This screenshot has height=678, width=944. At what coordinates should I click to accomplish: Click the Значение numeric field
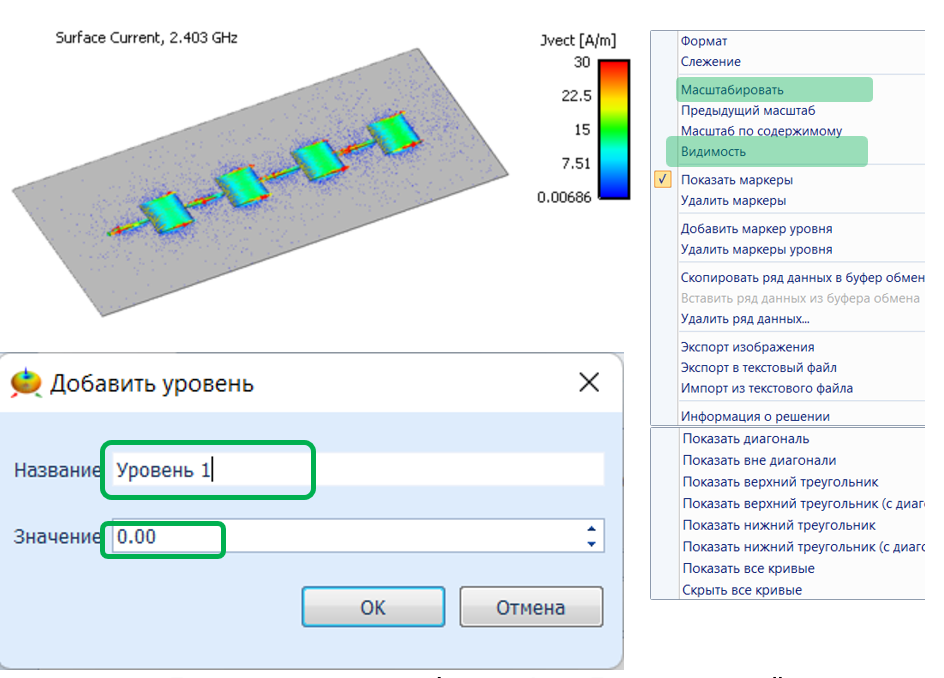345,537
